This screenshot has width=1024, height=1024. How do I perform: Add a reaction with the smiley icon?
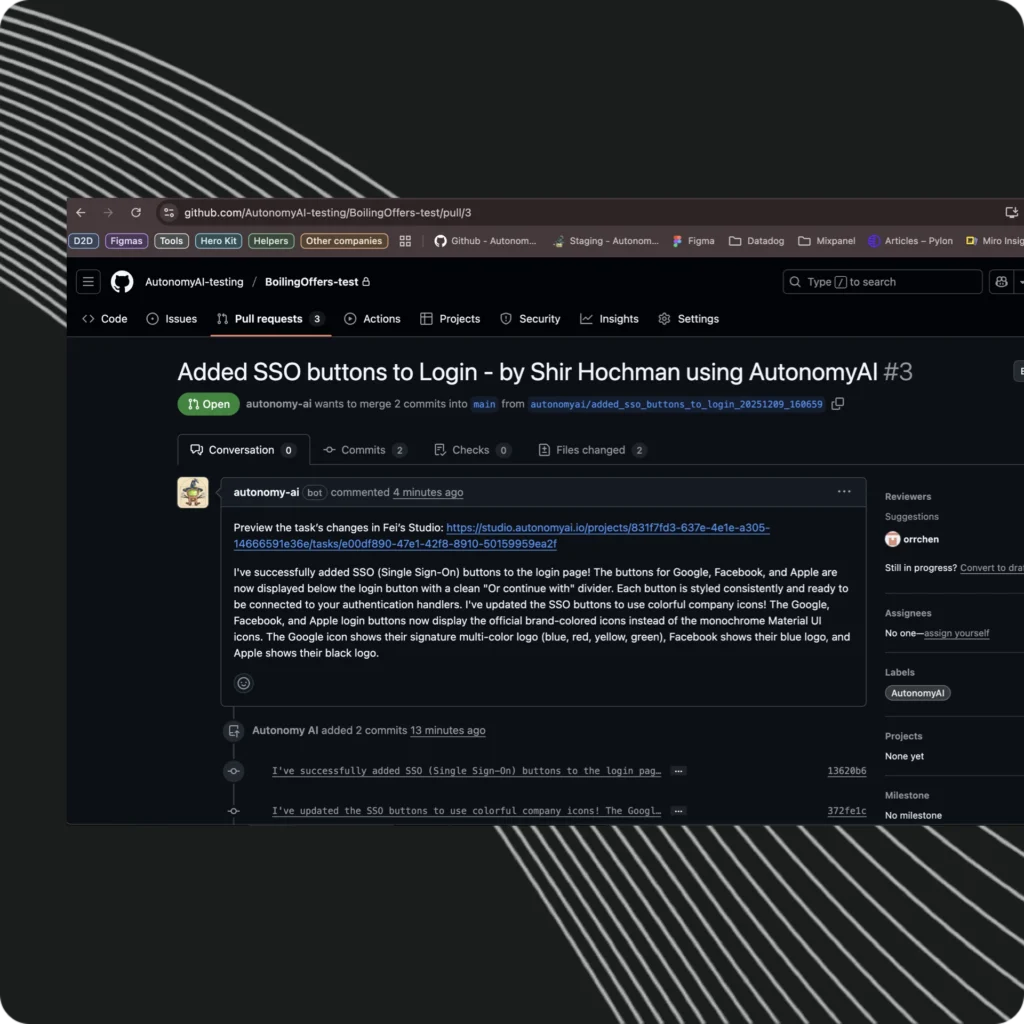coord(244,683)
